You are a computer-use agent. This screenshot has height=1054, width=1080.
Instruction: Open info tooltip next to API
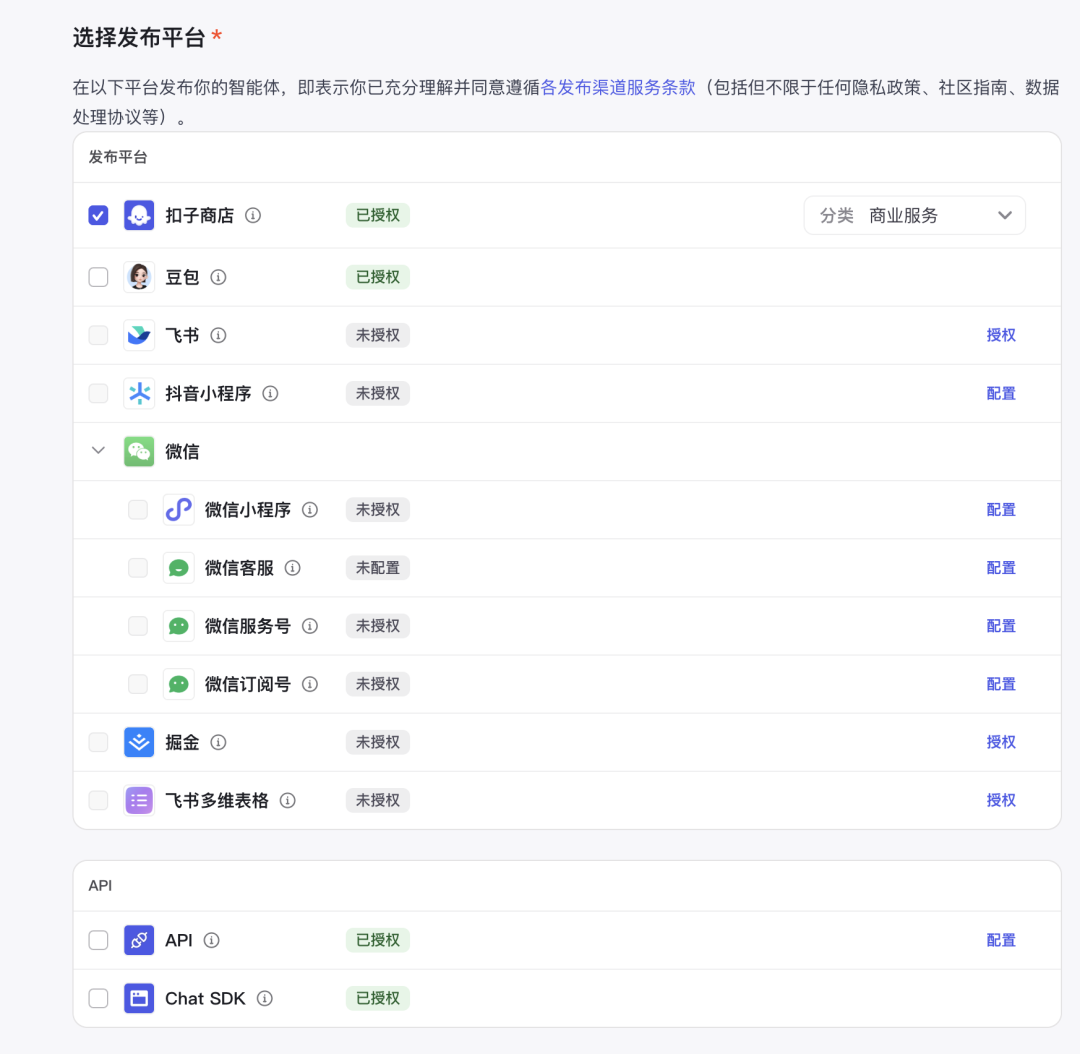[x=211, y=940]
